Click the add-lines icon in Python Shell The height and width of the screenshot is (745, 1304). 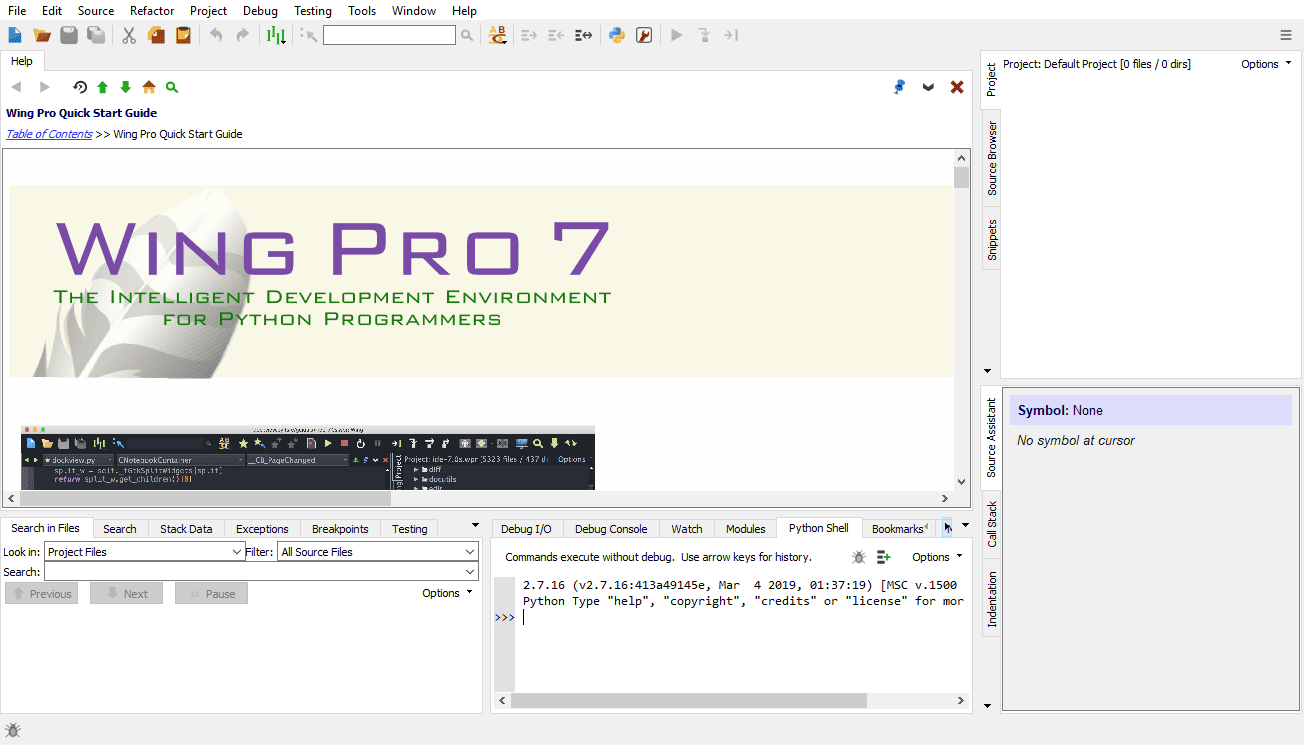click(884, 557)
